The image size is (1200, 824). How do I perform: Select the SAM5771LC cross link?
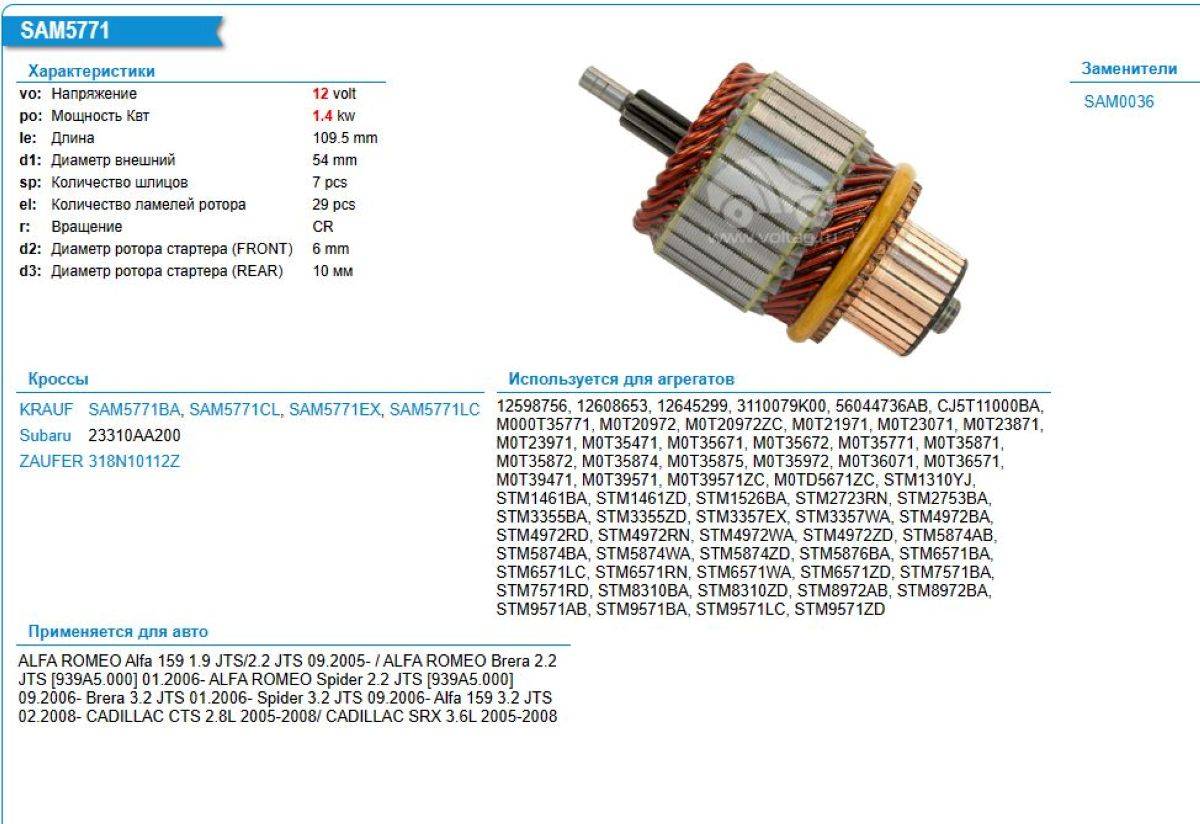coord(434,409)
